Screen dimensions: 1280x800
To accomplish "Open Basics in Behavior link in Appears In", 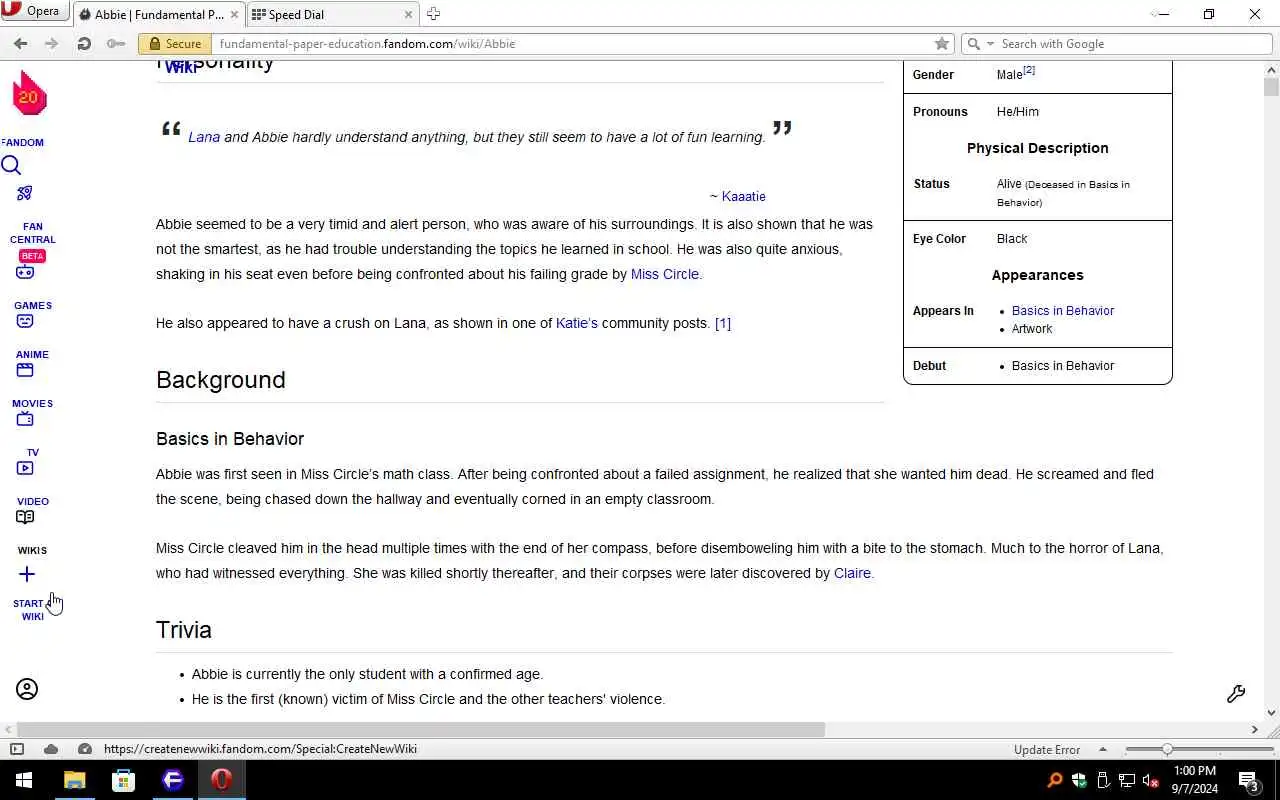I will (x=1062, y=310).
